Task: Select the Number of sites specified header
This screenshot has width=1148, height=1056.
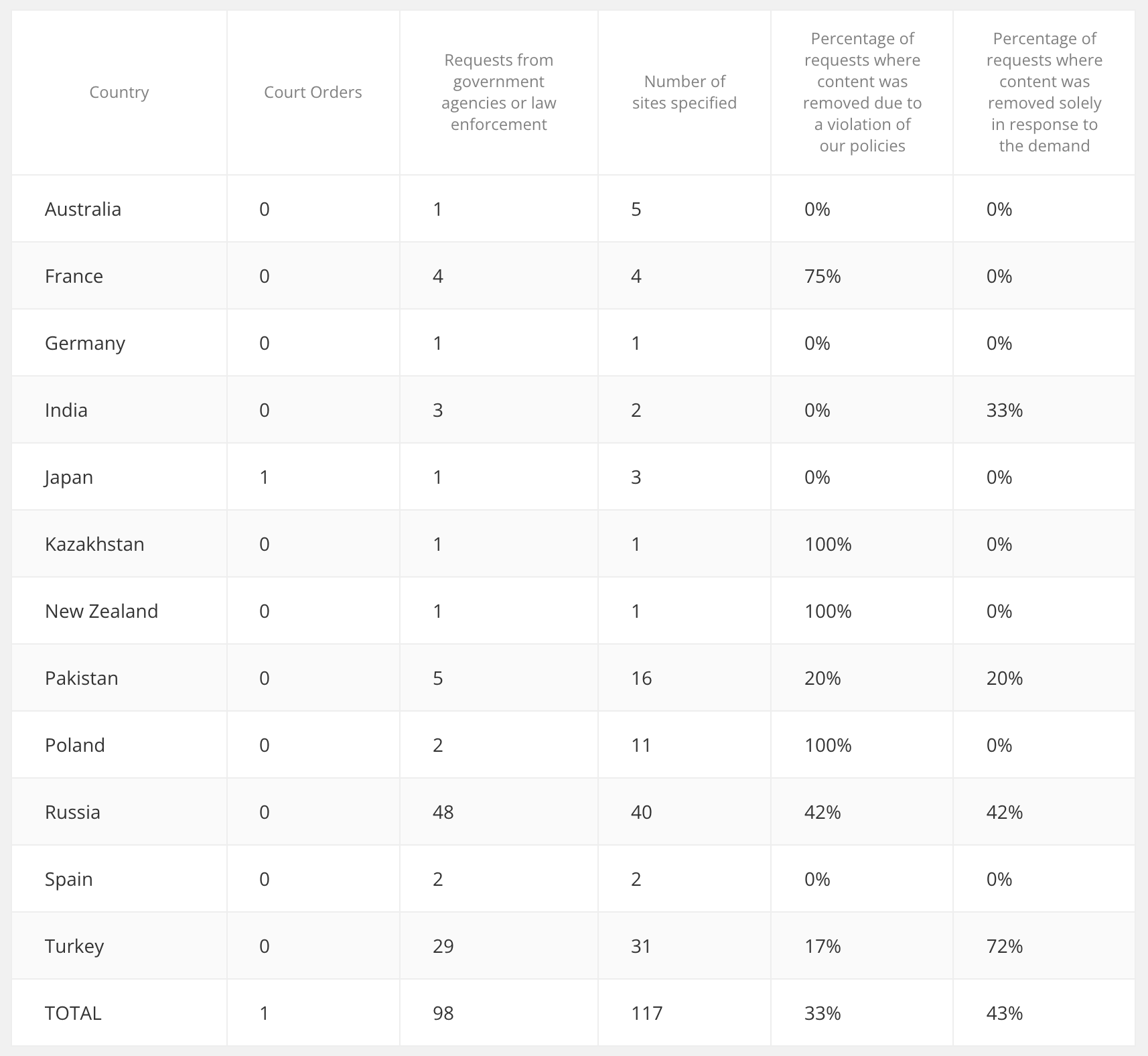Action: (x=684, y=92)
